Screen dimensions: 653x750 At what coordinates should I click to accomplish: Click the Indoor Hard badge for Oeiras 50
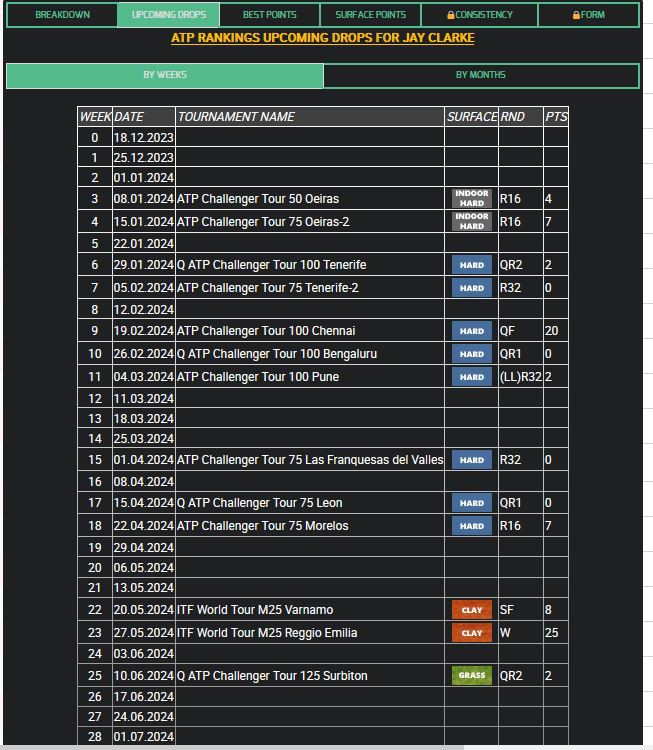472,198
